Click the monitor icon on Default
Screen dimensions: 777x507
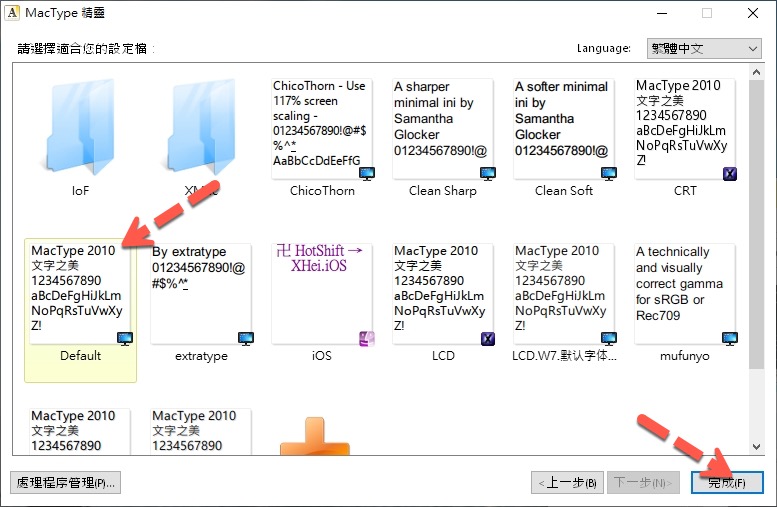125,339
